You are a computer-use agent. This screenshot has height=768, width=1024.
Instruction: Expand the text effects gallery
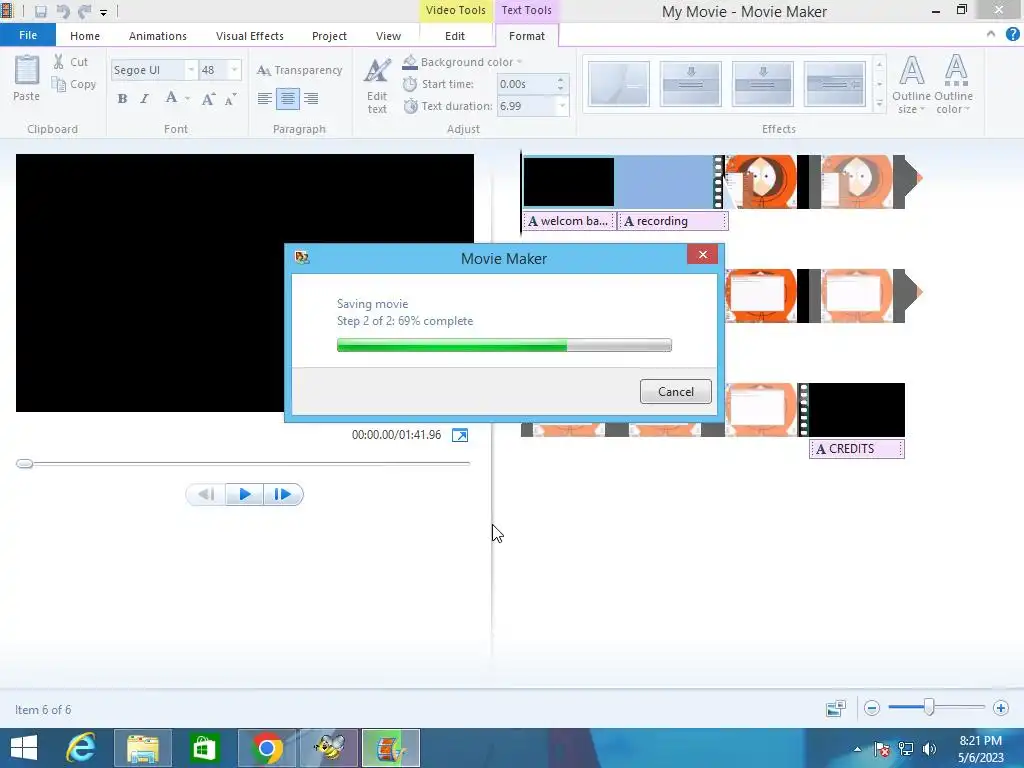coord(879,104)
